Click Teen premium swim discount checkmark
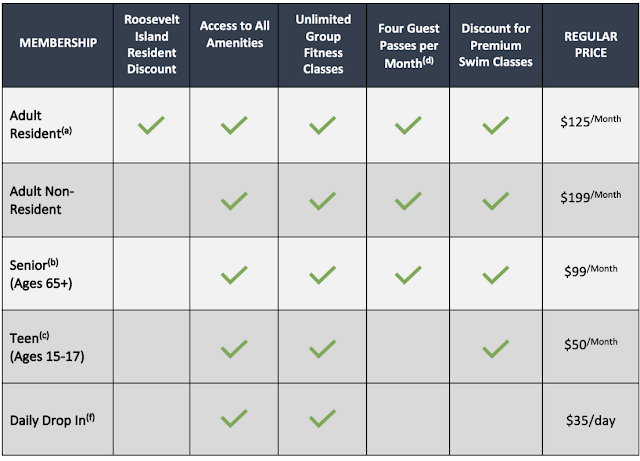The width and height of the screenshot is (640, 461). pos(496,349)
